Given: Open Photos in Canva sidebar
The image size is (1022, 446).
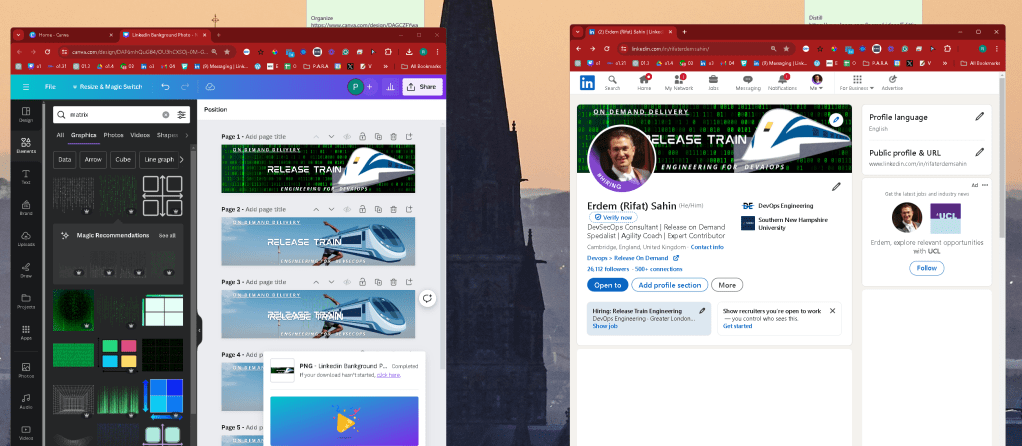Looking at the screenshot, I should point(26,370).
